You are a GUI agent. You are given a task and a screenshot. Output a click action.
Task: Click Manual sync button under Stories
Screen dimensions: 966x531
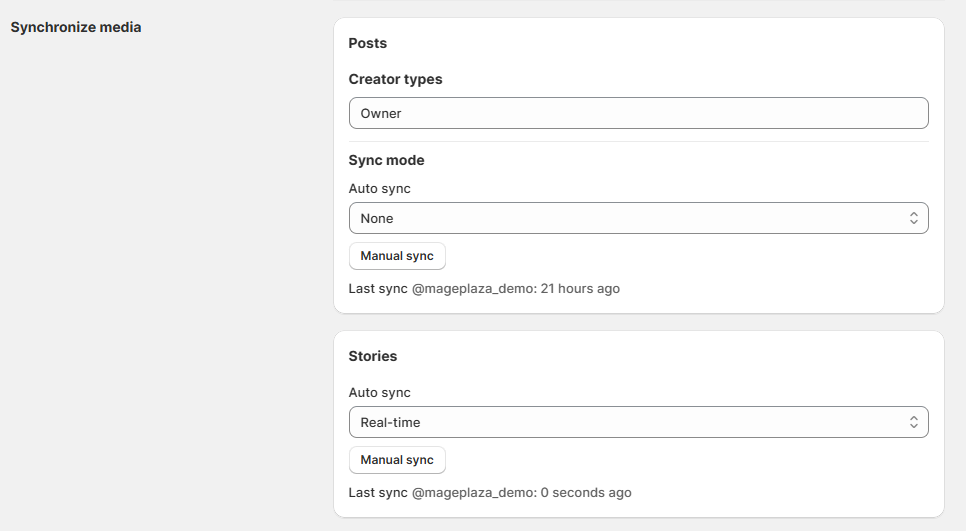point(397,460)
